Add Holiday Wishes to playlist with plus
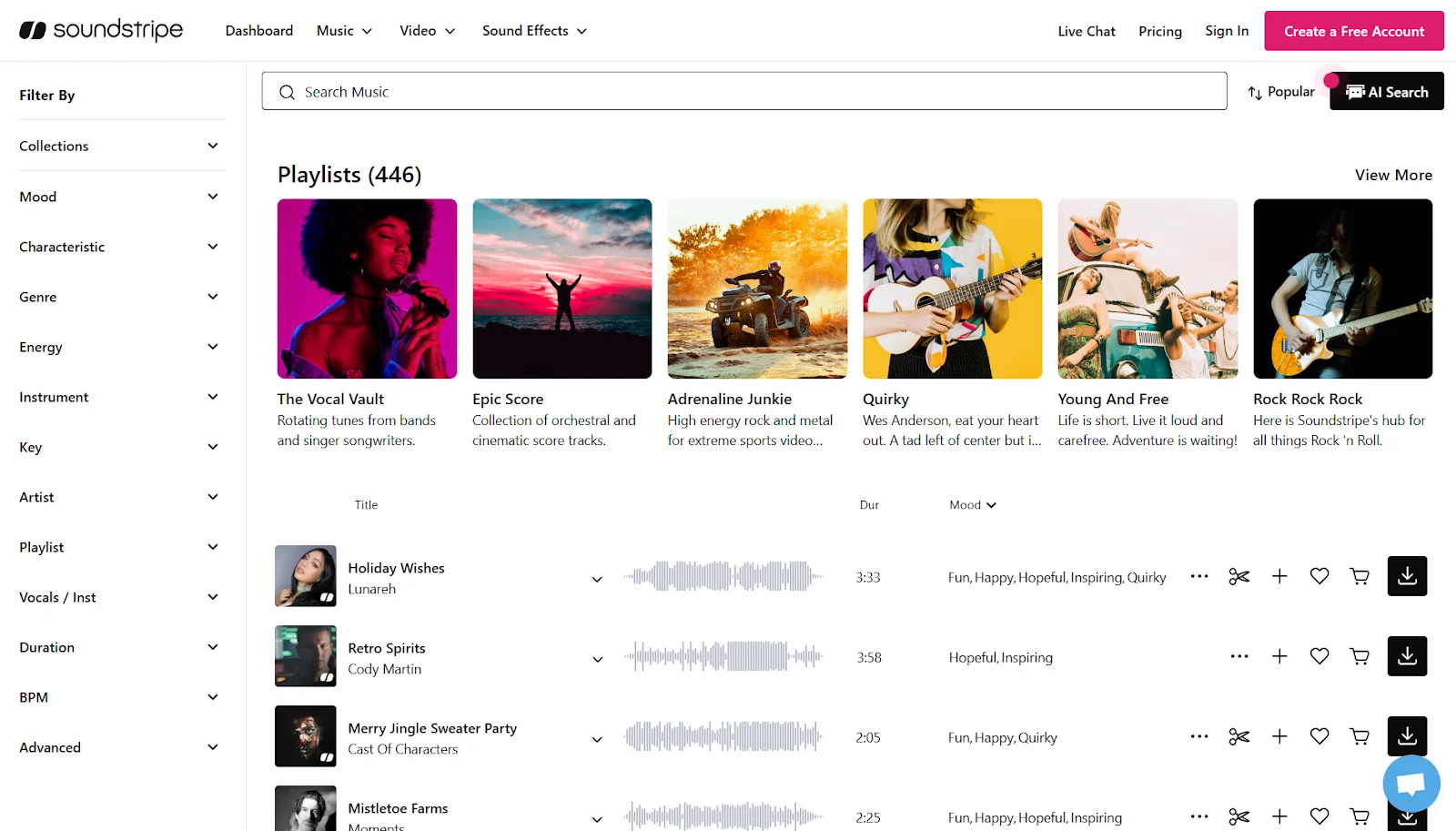The width and height of the screenshot is (1456, 831). [1279, 576]
